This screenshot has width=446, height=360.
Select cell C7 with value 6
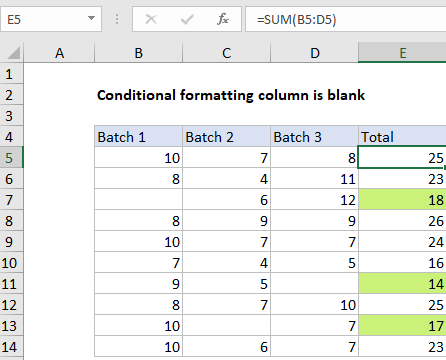tap(227, 200)
